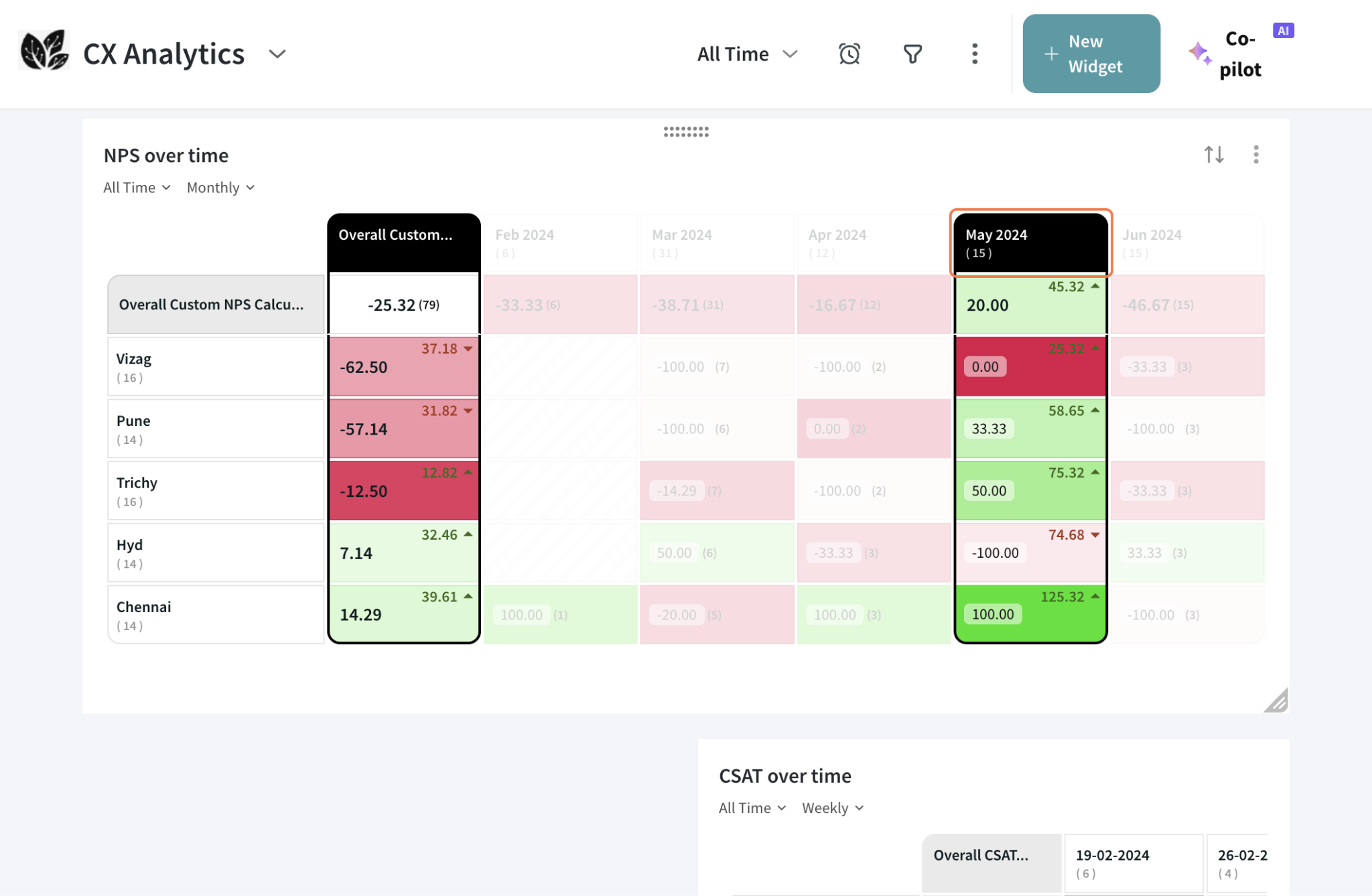Select the May 2024 column header
Screen dimensions: 1372x896
pyautogui.click(x=1030, y=242)
